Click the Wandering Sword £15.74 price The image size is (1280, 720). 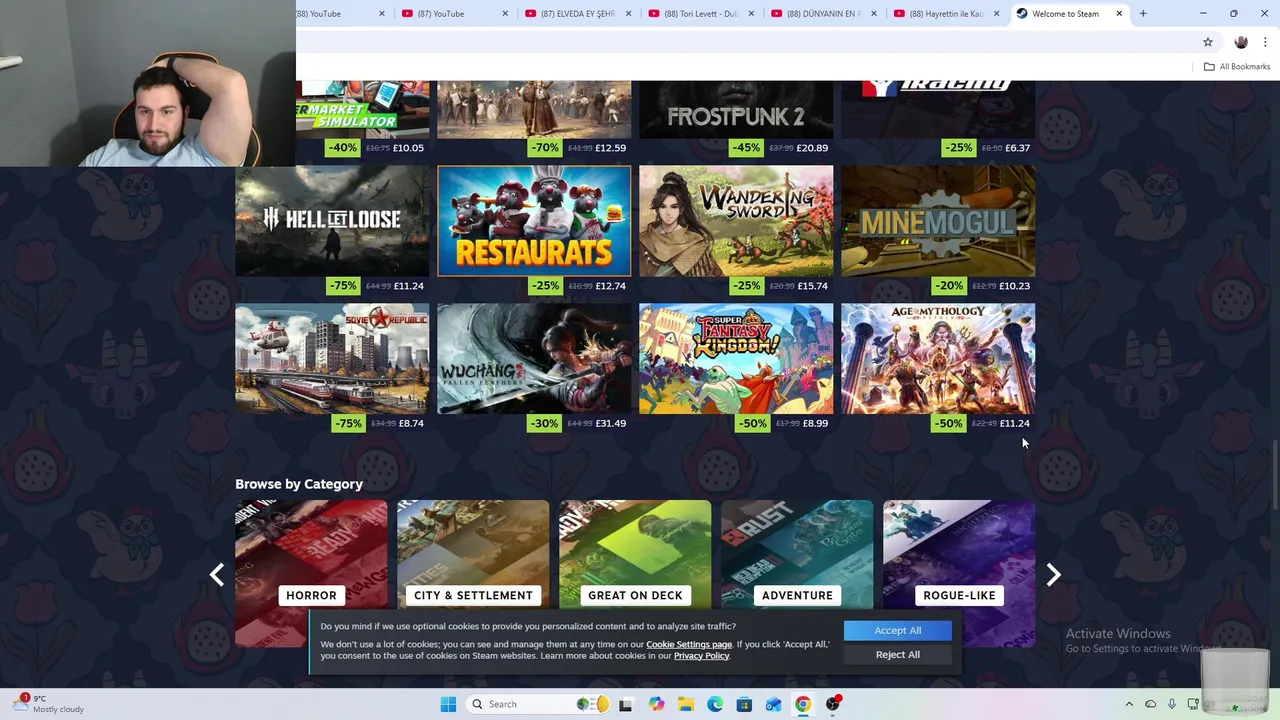812,286
